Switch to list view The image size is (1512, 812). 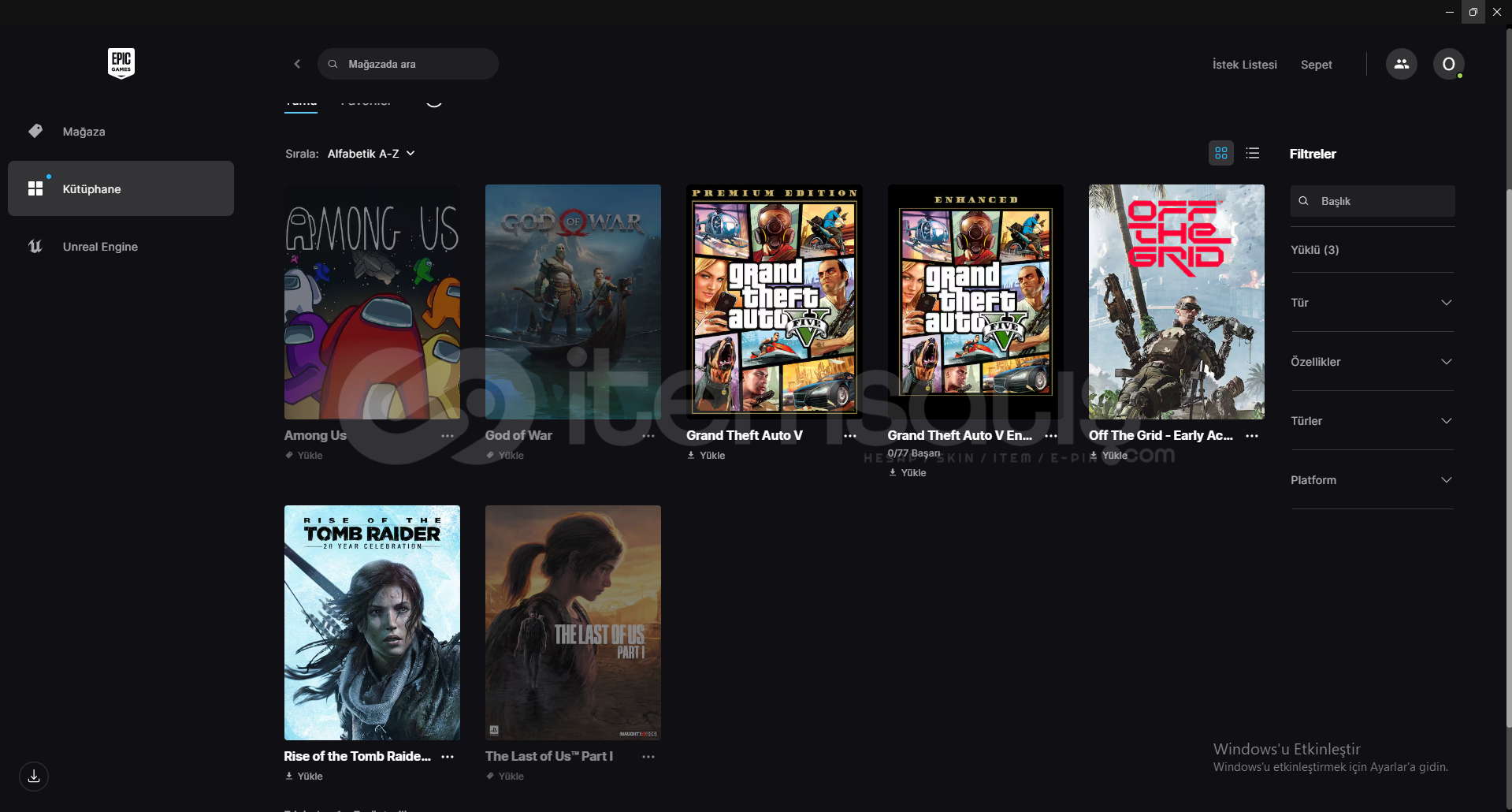pos(1253,153)
